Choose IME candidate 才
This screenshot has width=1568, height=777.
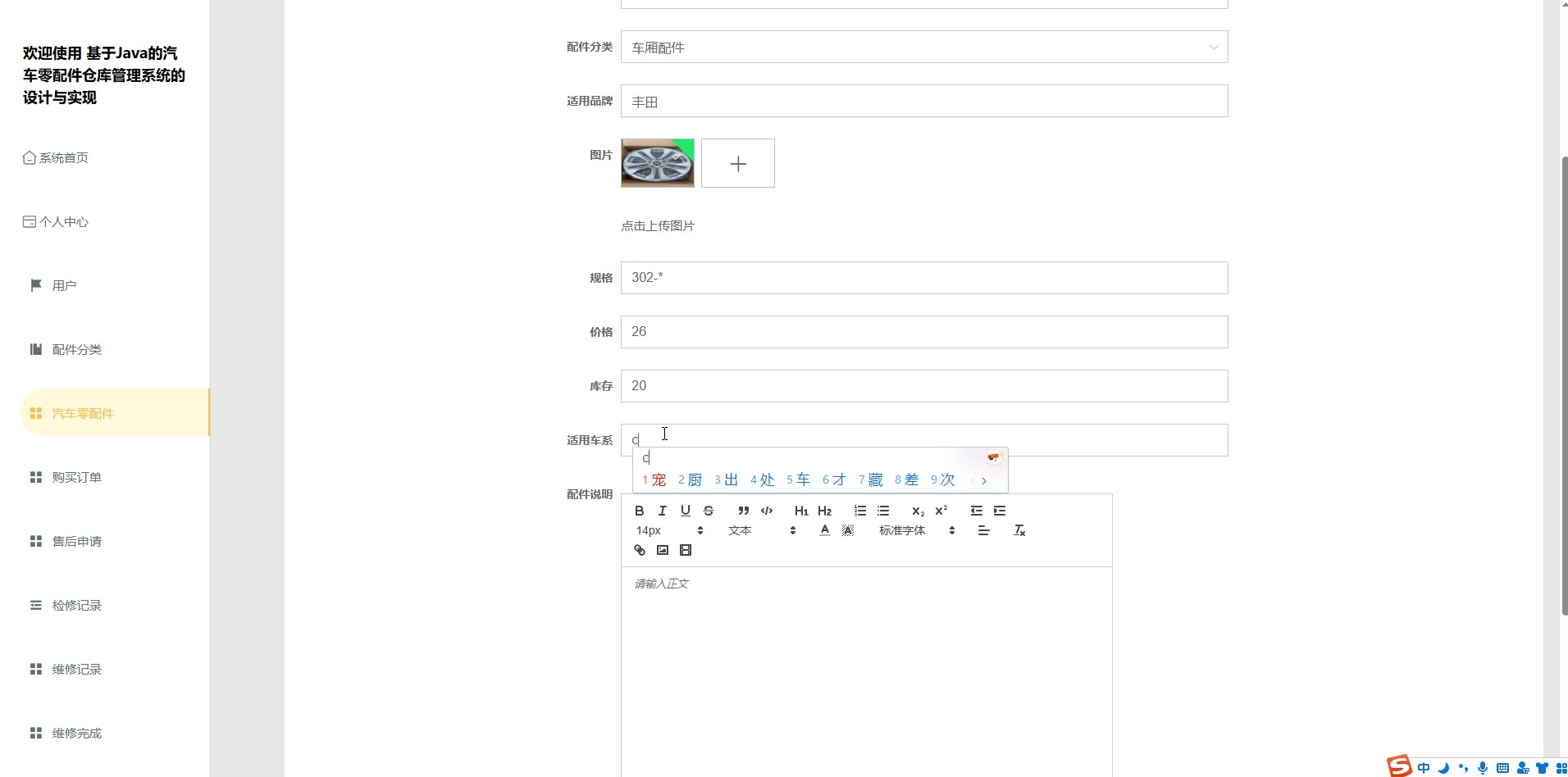(835, 480)
